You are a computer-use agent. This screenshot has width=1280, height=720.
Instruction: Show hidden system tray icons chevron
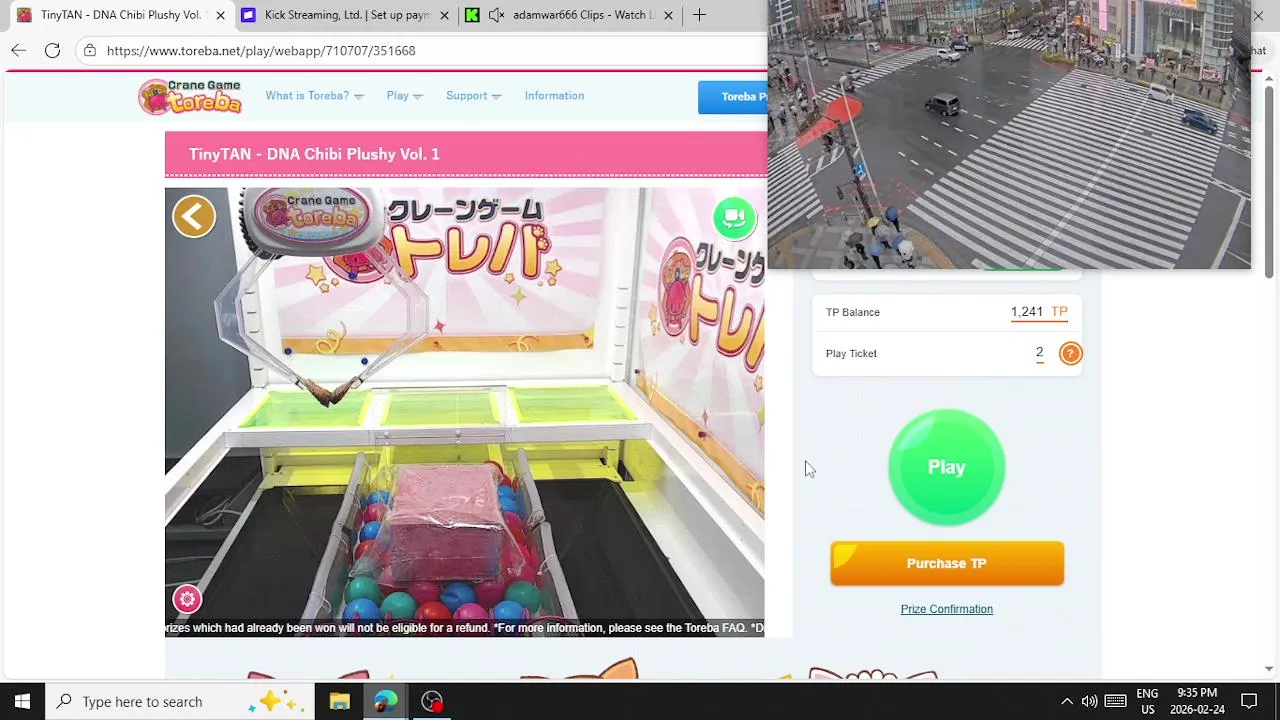tap(1066, 701)
